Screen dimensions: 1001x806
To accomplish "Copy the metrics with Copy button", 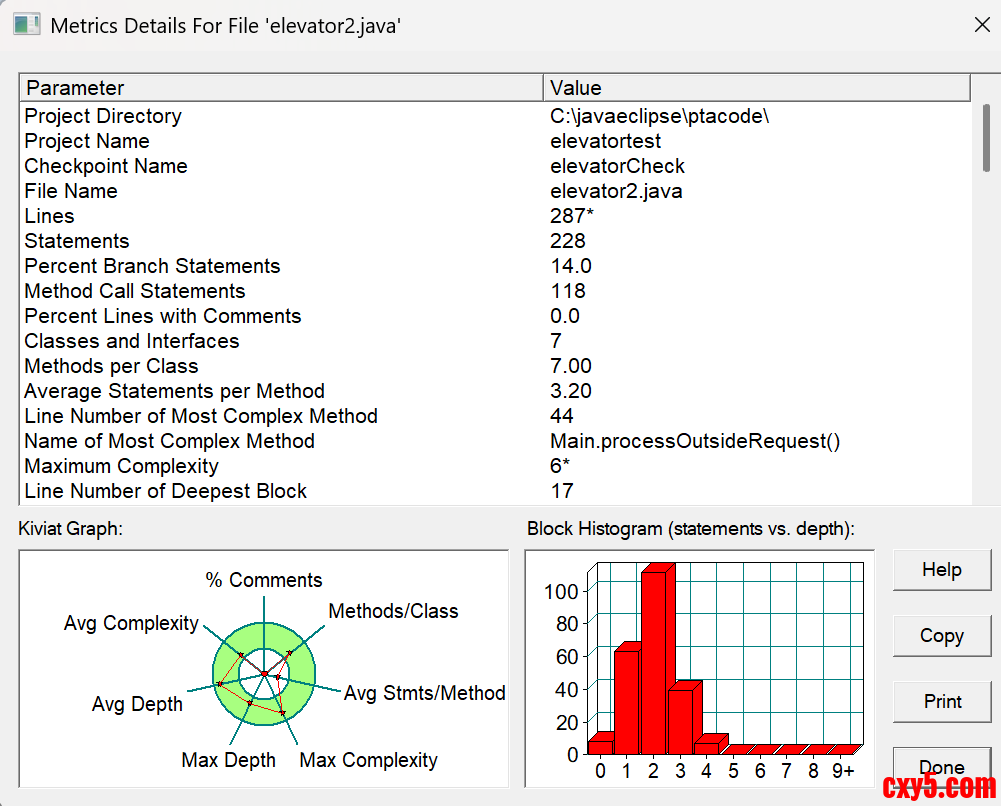I will [x=941, y=636].
